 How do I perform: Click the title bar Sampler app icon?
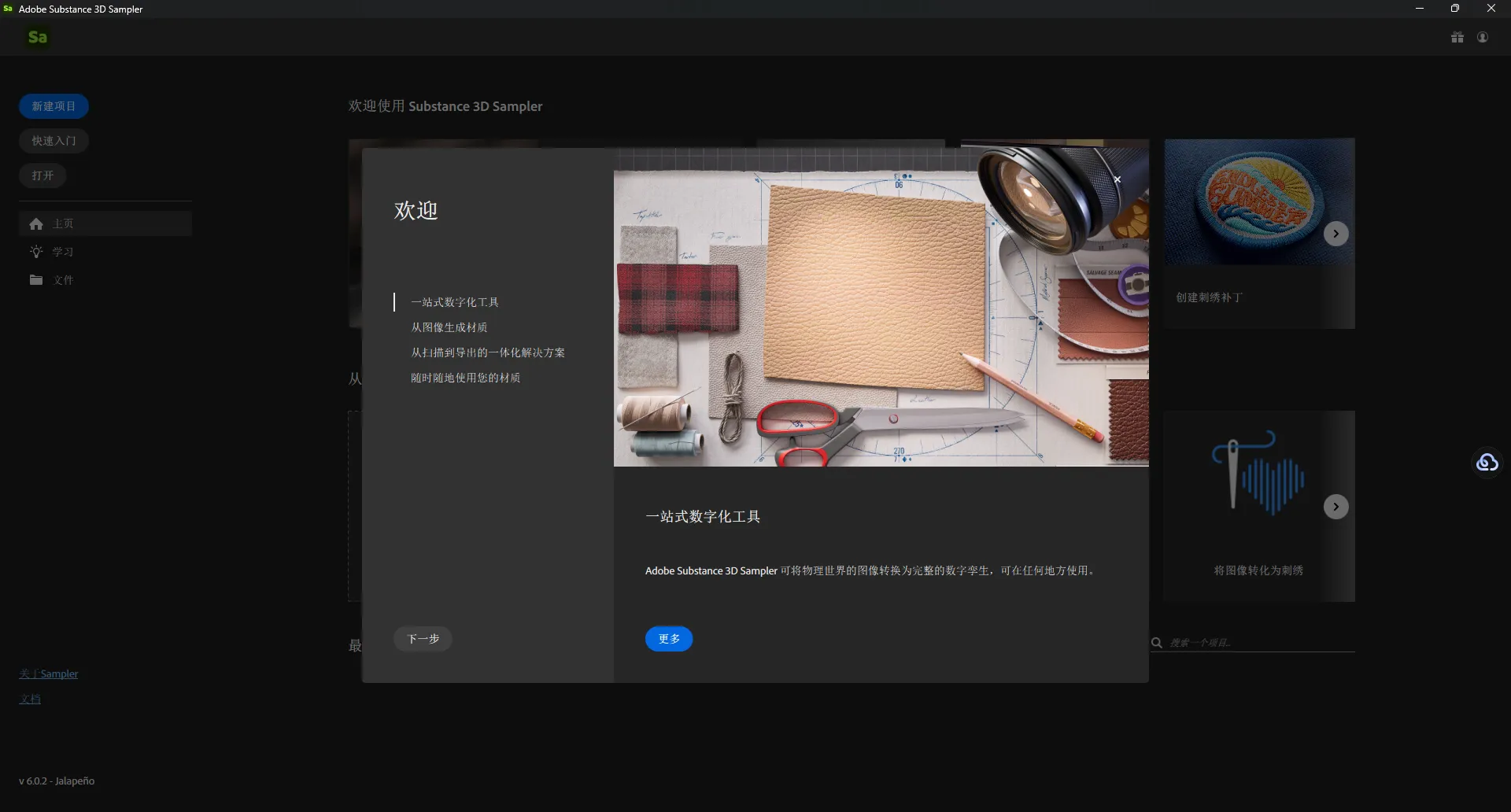8,9
